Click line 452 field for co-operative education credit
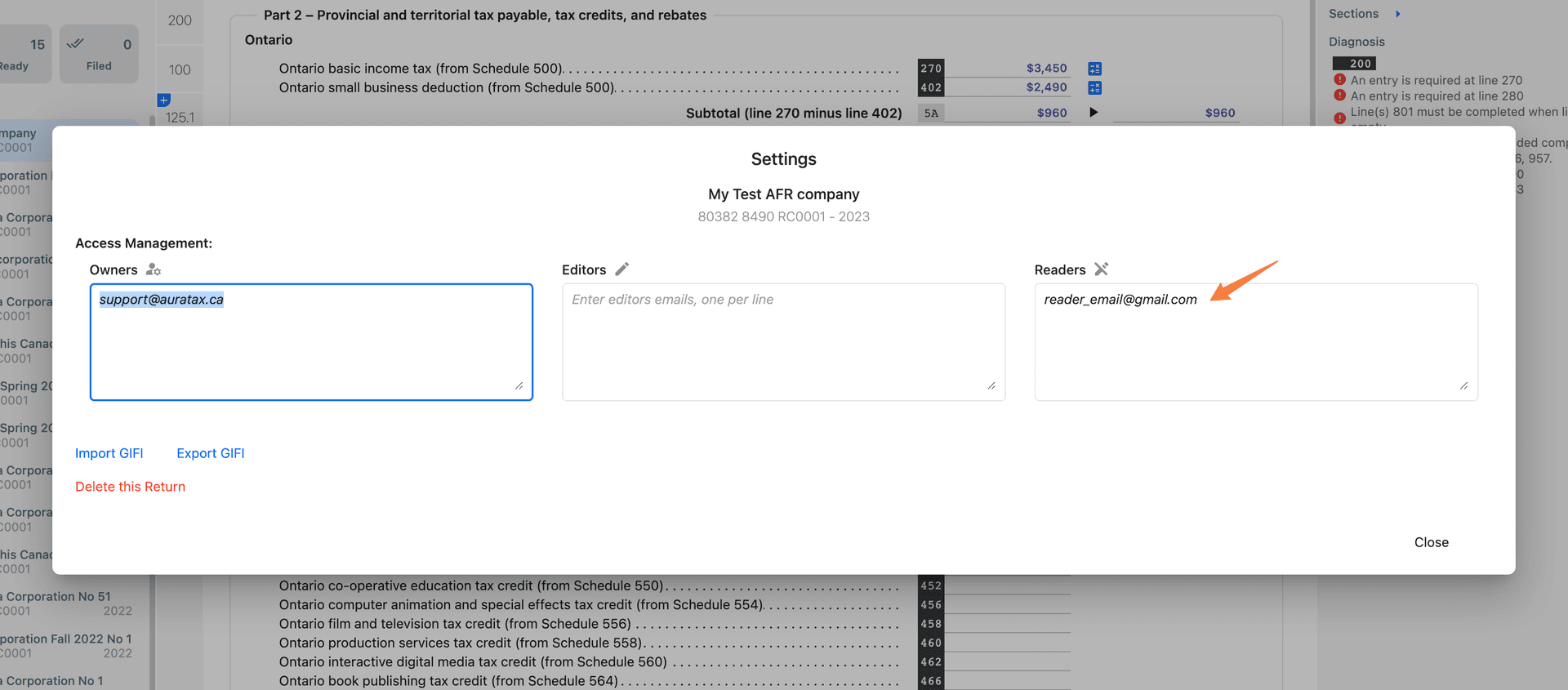Viewport: 1568px width, 690px height. tap(1008, 585)
